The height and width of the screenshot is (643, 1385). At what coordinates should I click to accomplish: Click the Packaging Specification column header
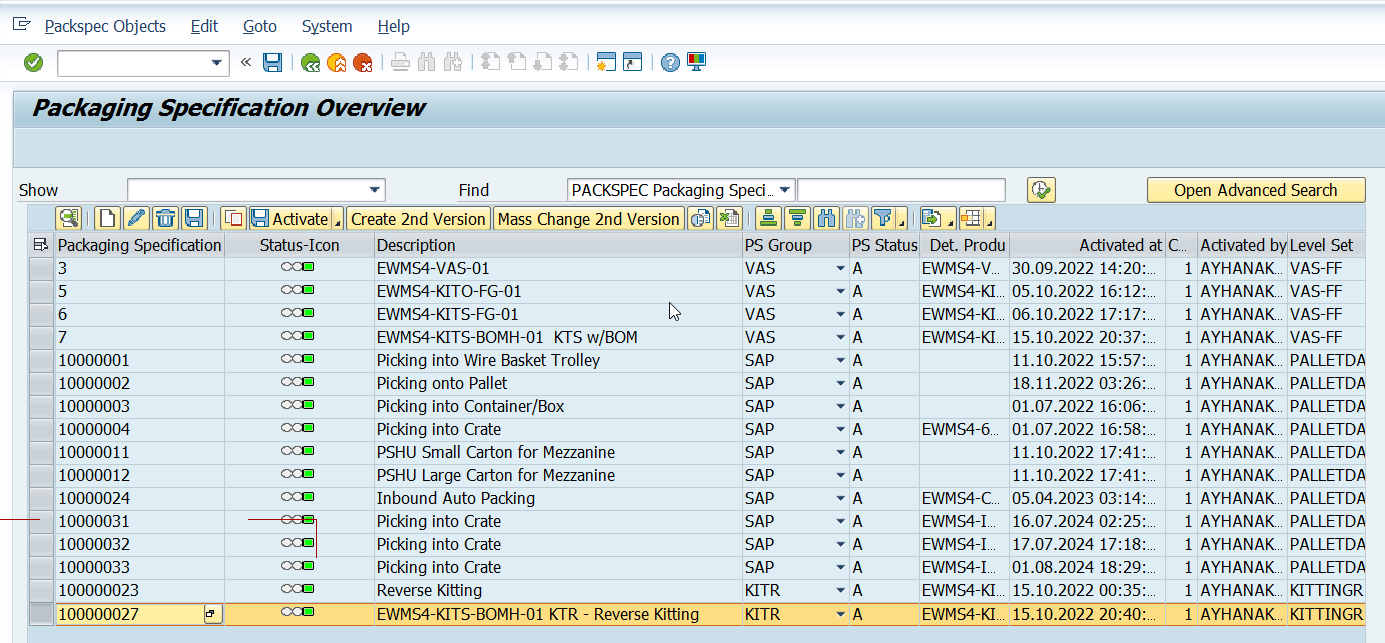(140, 245)
